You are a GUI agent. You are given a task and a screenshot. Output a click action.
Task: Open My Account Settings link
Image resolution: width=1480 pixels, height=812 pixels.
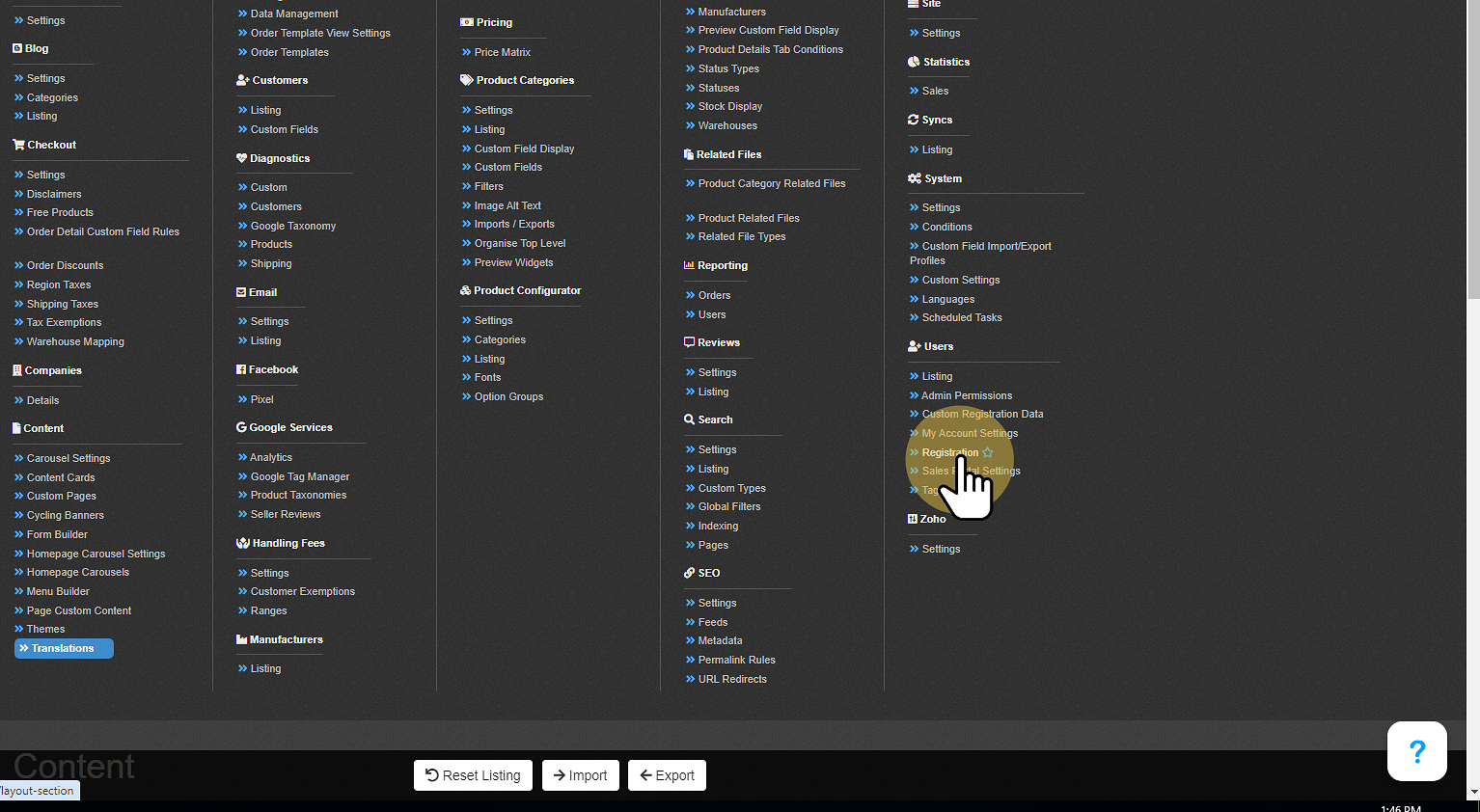pyautogui.click(x=970, y=433)
